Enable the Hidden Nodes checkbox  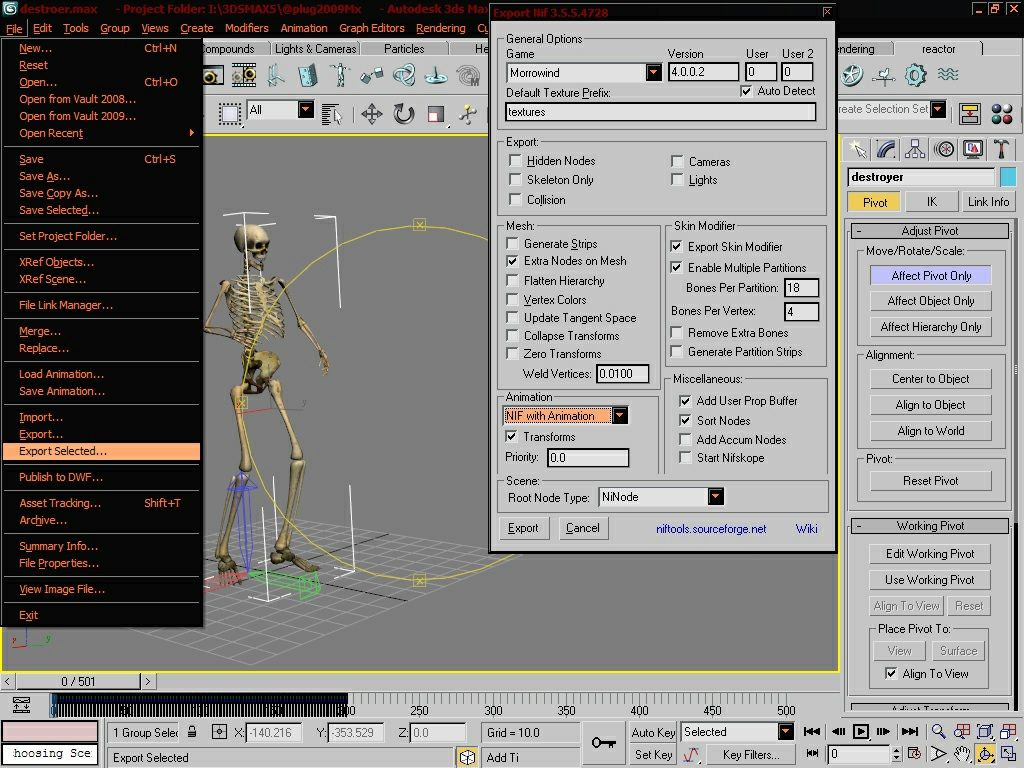(515, 161)
